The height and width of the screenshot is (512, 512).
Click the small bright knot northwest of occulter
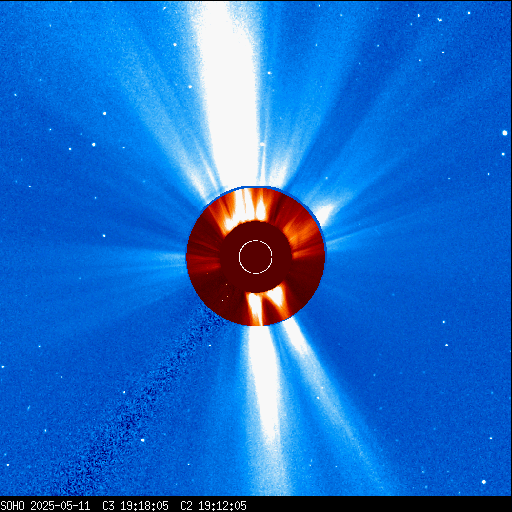click(324, 212)
